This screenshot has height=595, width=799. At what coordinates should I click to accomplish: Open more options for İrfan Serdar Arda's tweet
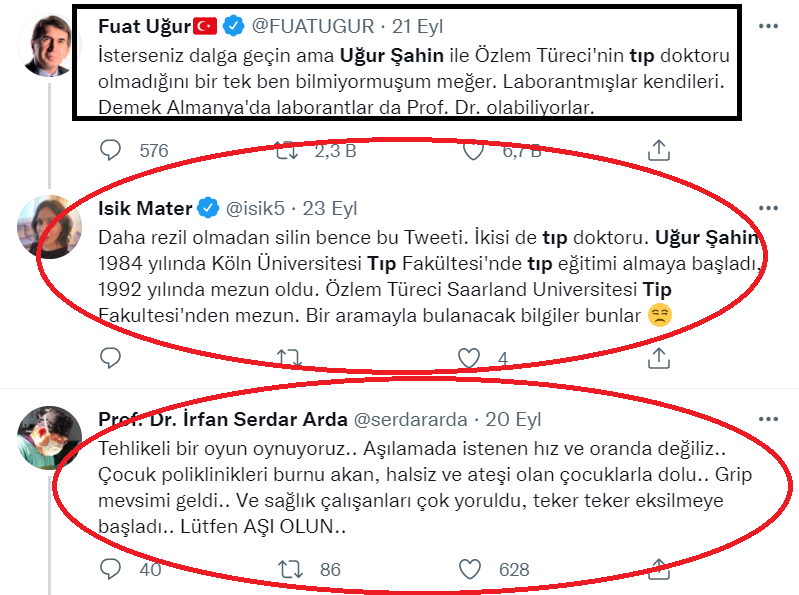[x=767, y=418]
